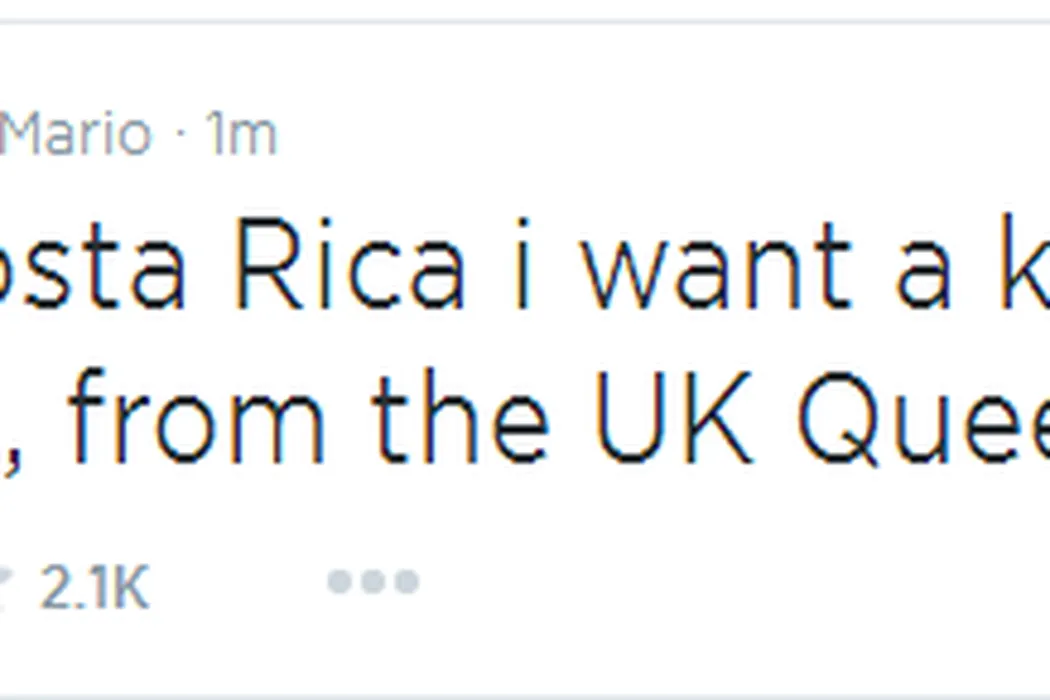The image size is (1050, 700).
Task: Open Mario's profile from the username
Action: click(75, 135)
